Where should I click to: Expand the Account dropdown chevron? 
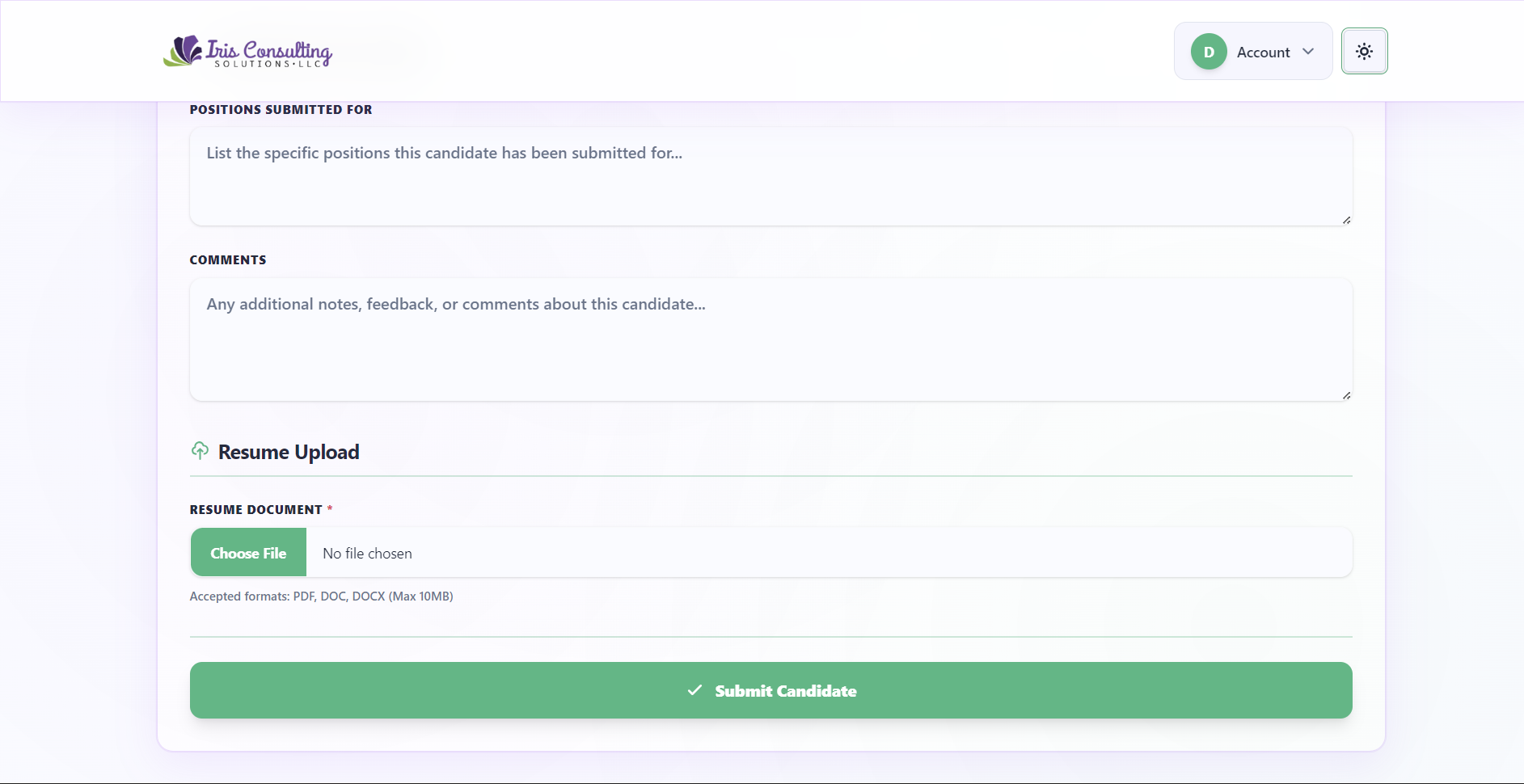[1308, 52]
